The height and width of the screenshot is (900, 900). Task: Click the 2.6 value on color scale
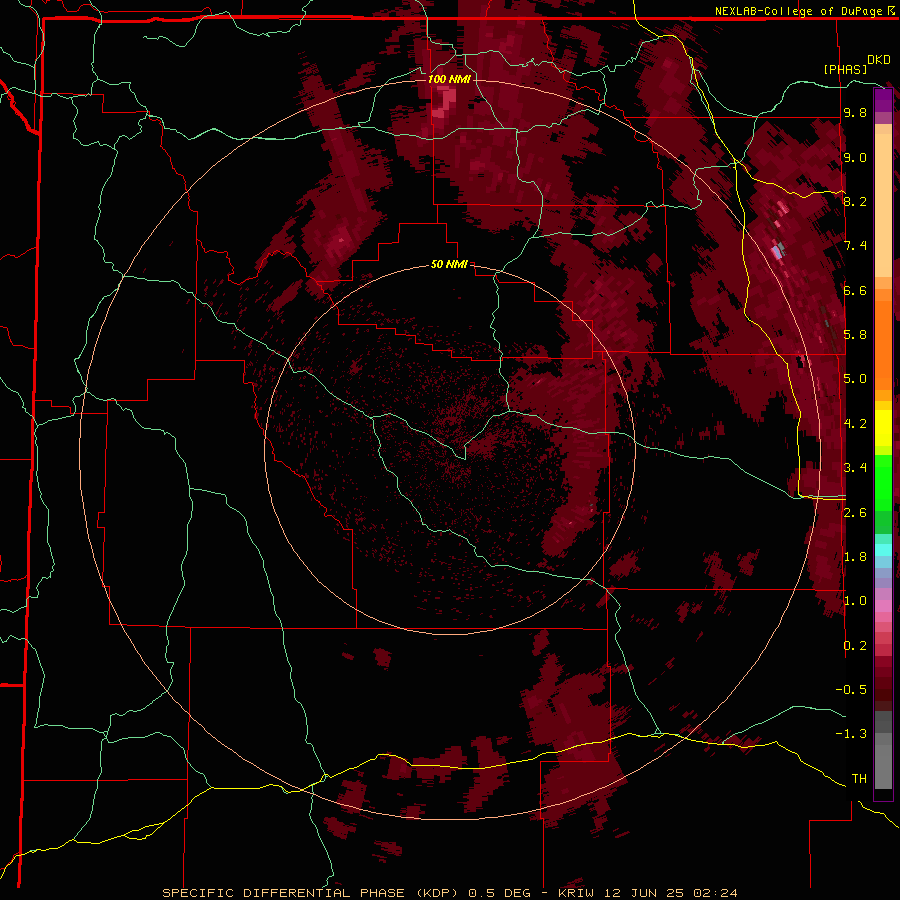click(855, 513)
